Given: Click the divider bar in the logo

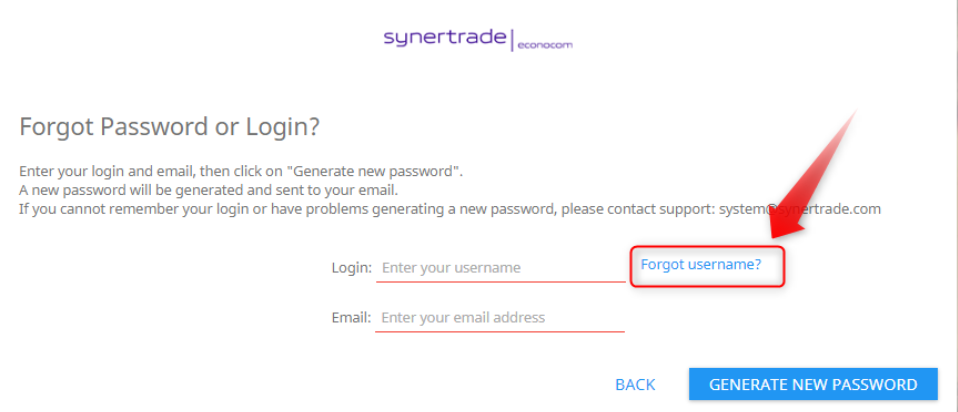Looking at the screenshot, I should click(x=511, y=41).
